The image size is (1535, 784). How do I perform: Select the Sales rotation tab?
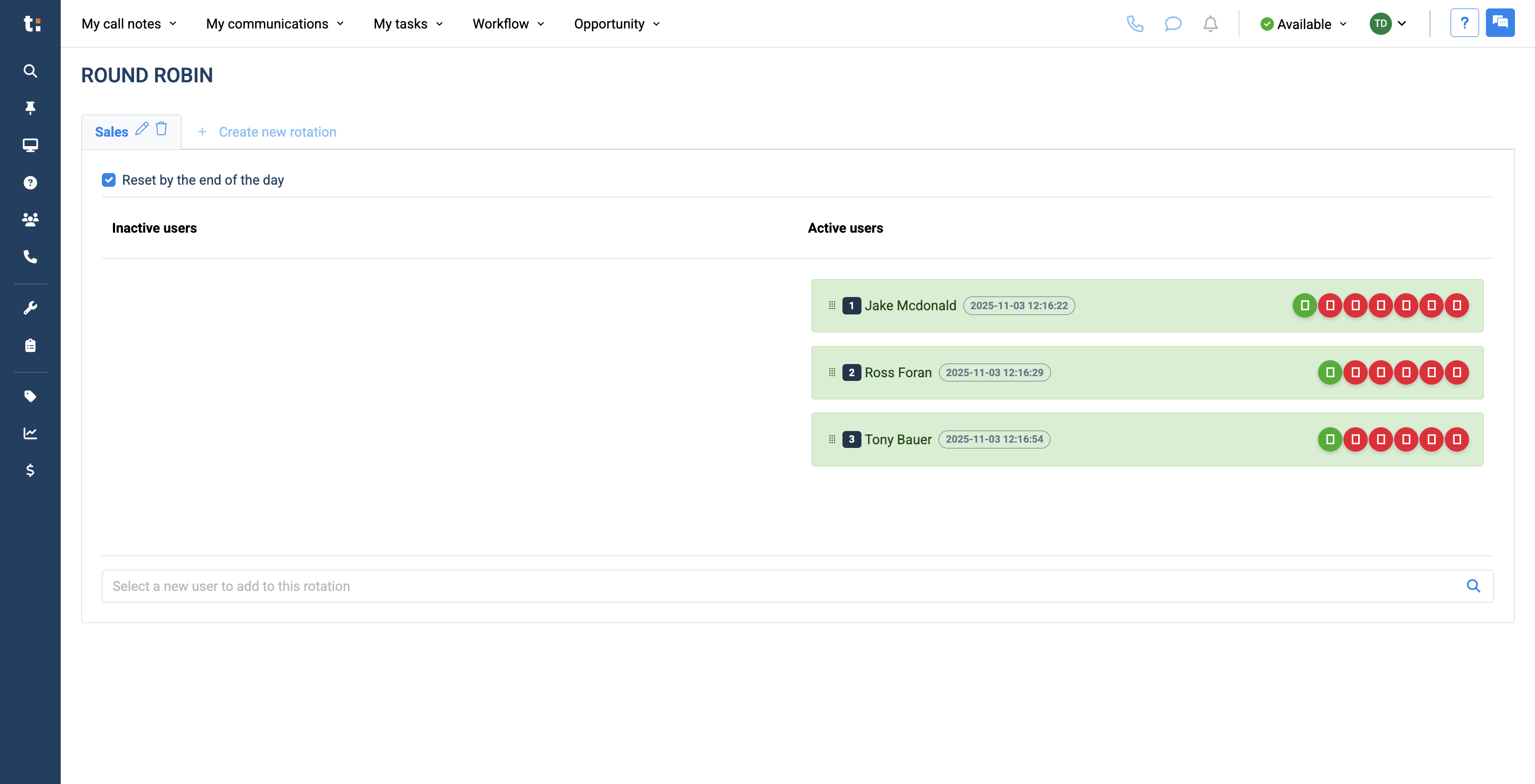(x=111, y=132)
